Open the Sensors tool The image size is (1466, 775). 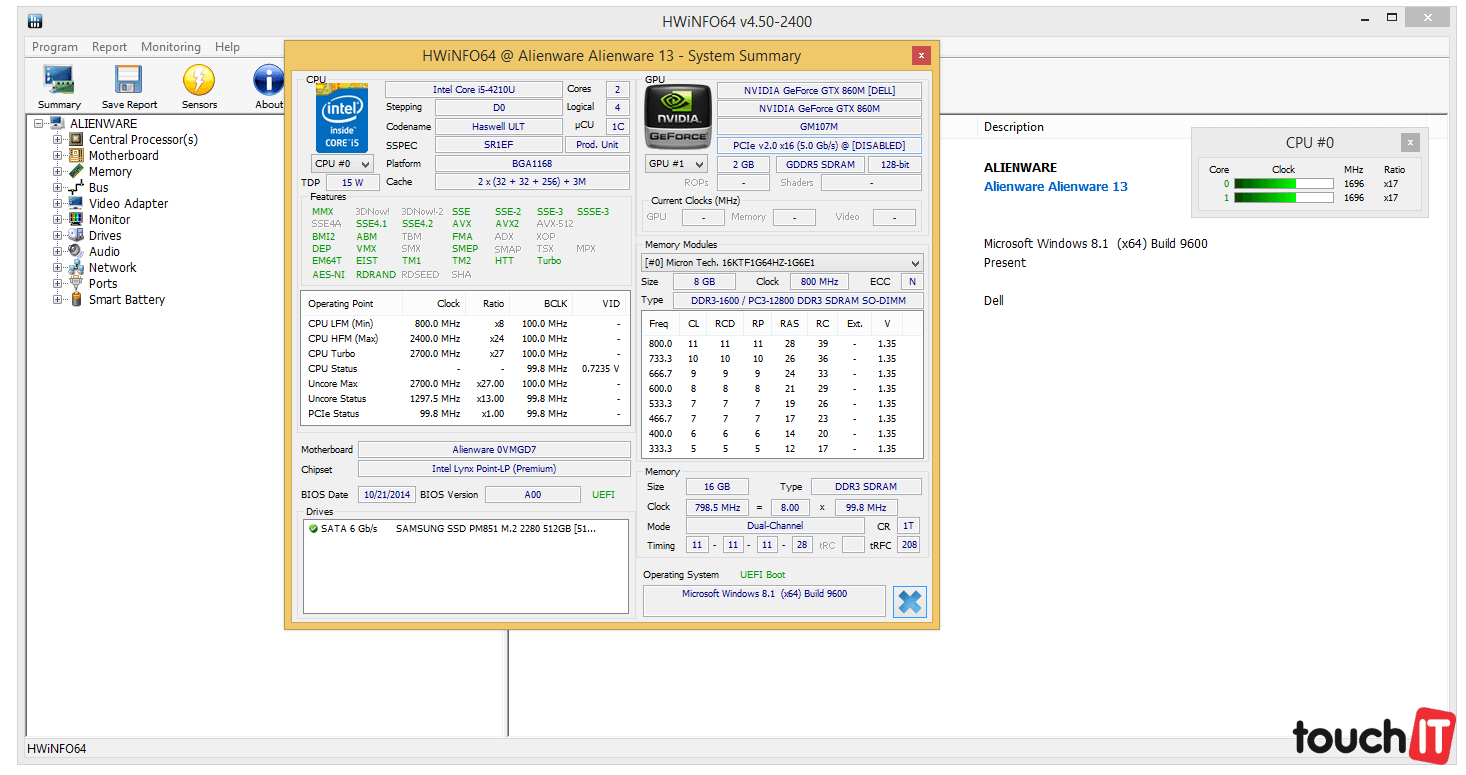[x=199, y=82]
